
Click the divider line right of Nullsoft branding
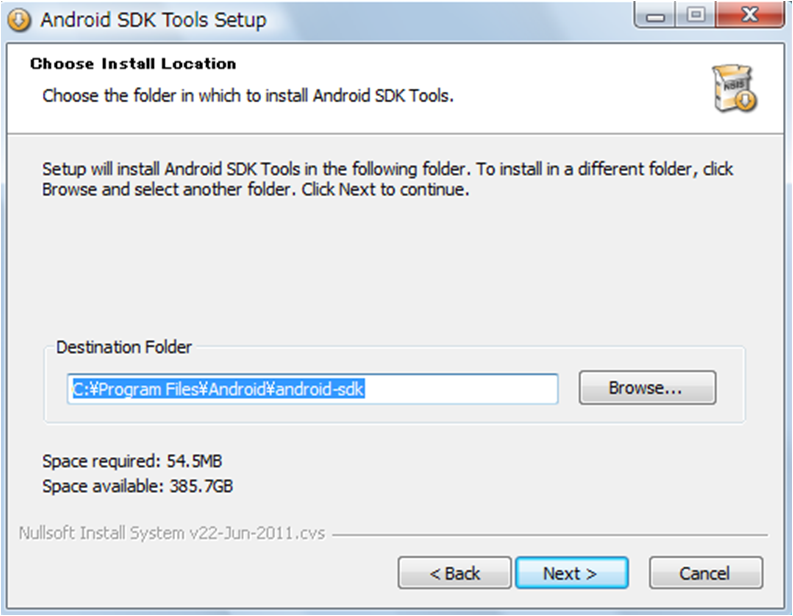pyautogui.click(x=550, y=534)
